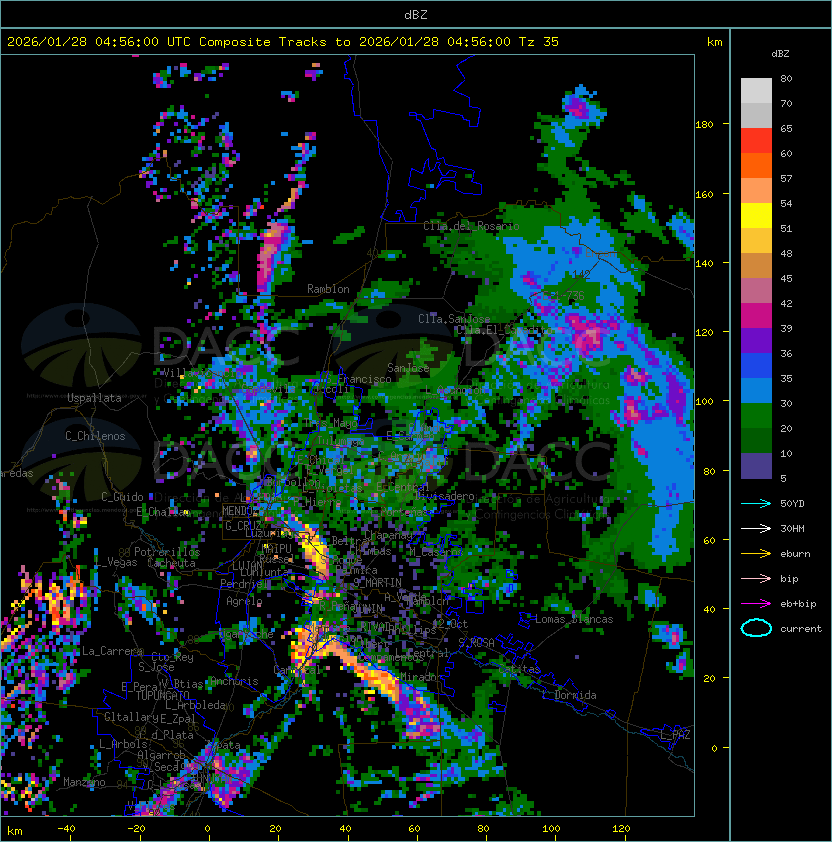Click the MAIPU place label
This screenshot has height=842, width=832.
pyautogui.click(x=277, y=549)
